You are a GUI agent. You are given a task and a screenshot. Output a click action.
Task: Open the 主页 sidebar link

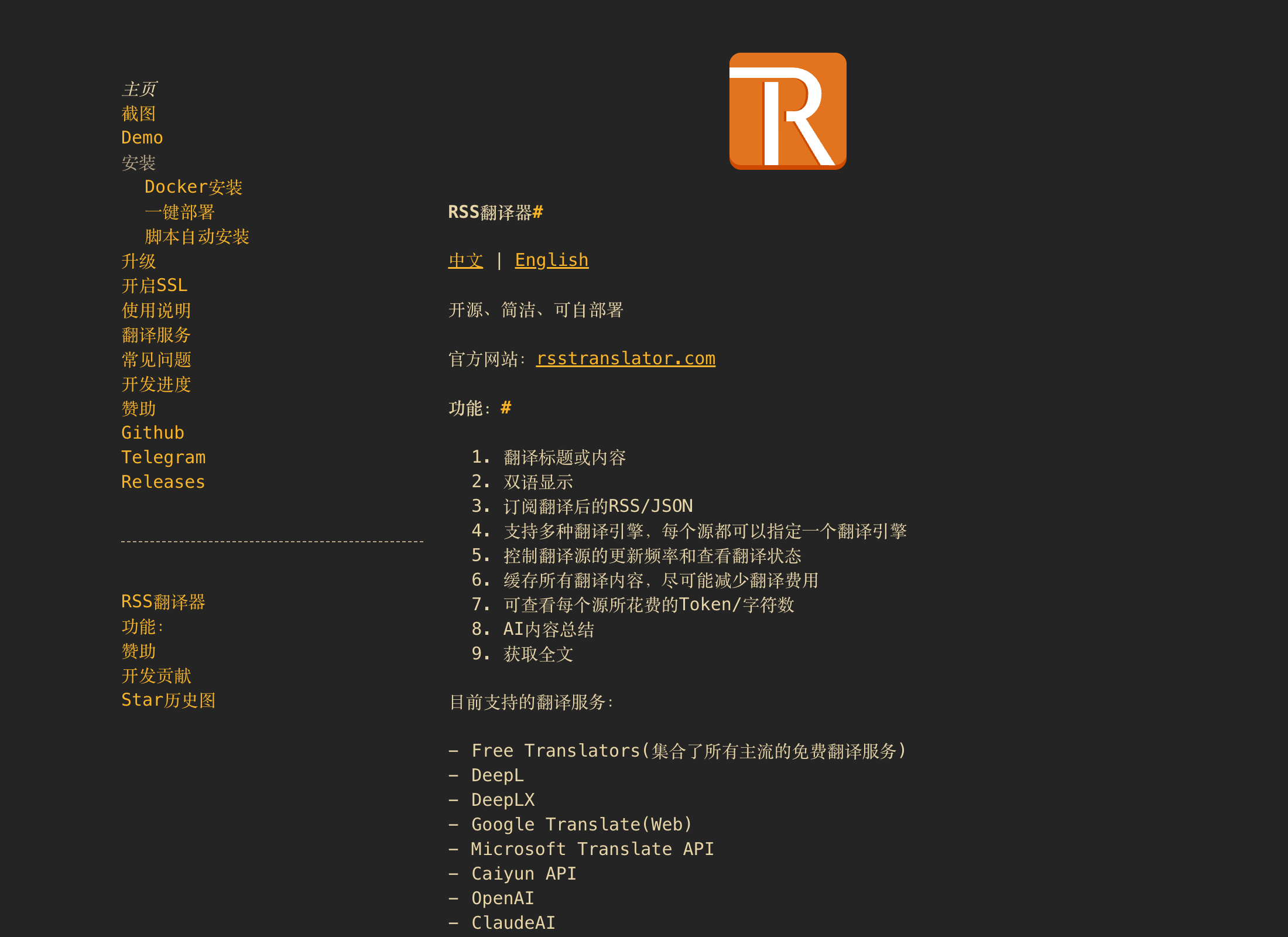(x=139, y=89)
